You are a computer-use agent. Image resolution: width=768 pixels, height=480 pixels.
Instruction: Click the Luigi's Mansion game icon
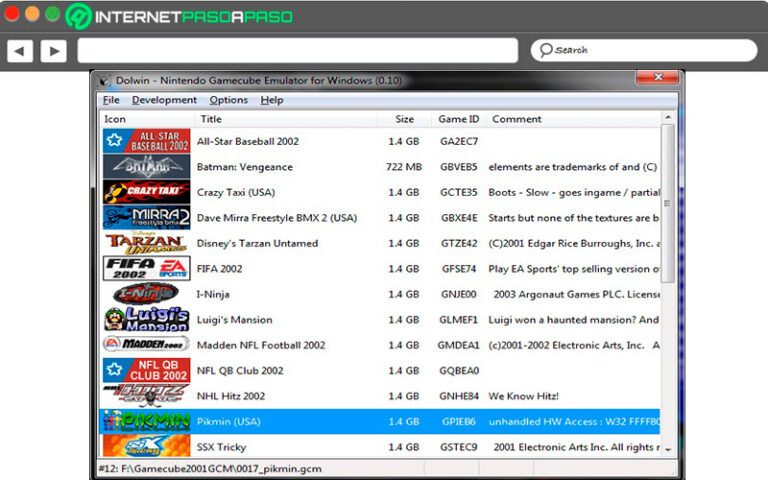coord(146,320)
